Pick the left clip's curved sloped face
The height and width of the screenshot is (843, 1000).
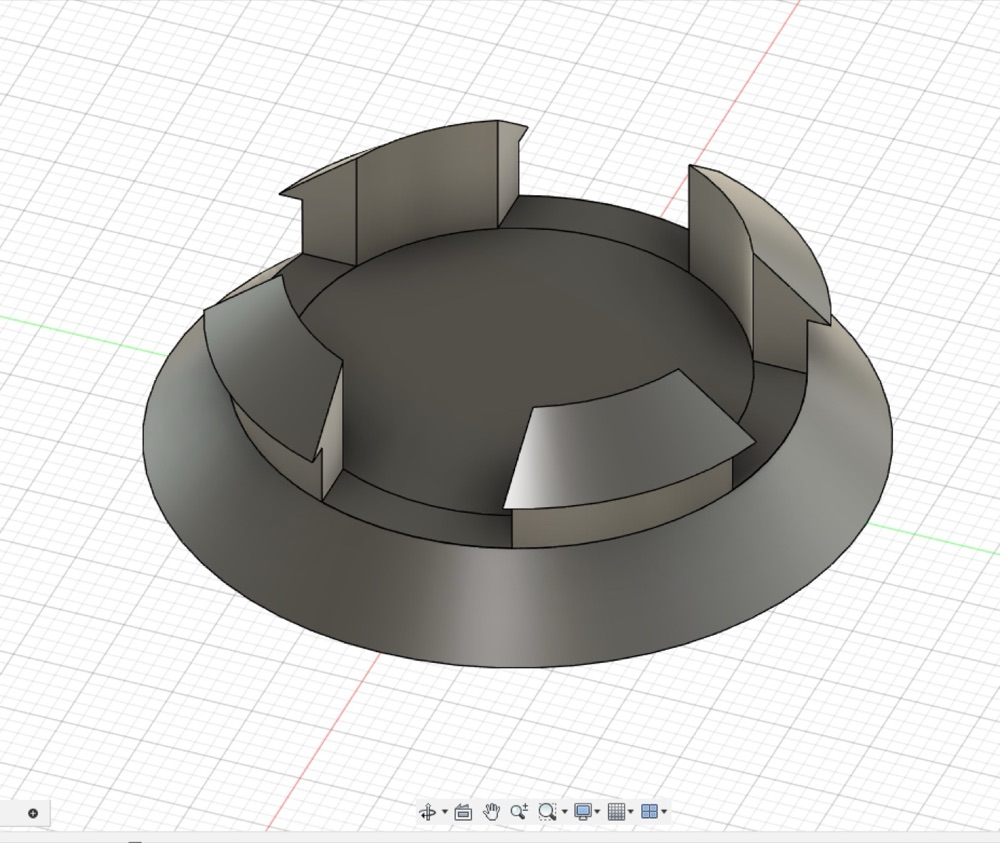tap(274, 357)
